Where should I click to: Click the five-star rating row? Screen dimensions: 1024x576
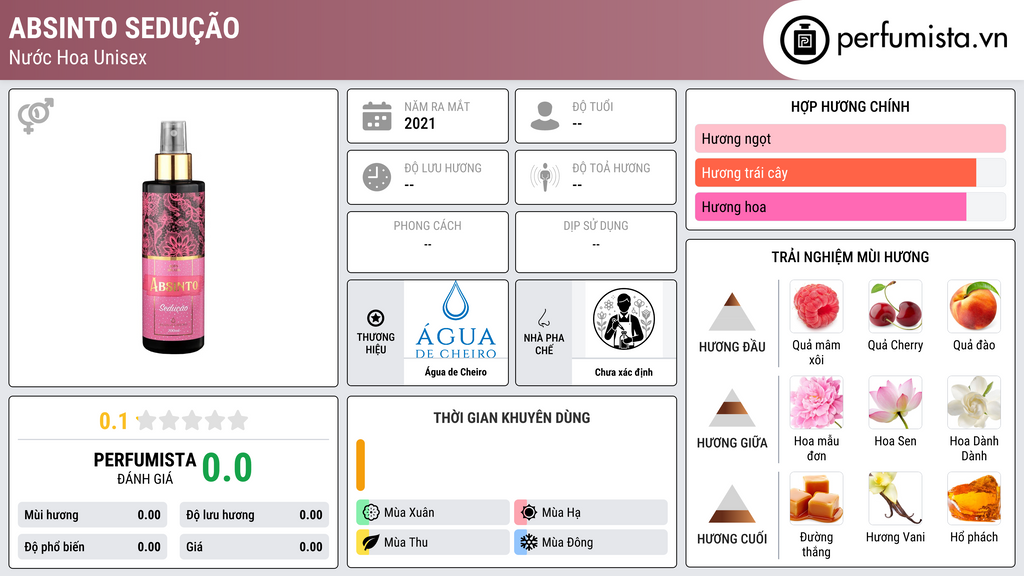tap(193, 420)
